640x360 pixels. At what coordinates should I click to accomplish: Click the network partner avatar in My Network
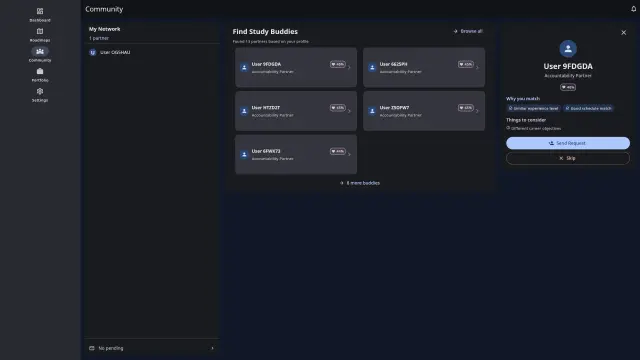93,52
